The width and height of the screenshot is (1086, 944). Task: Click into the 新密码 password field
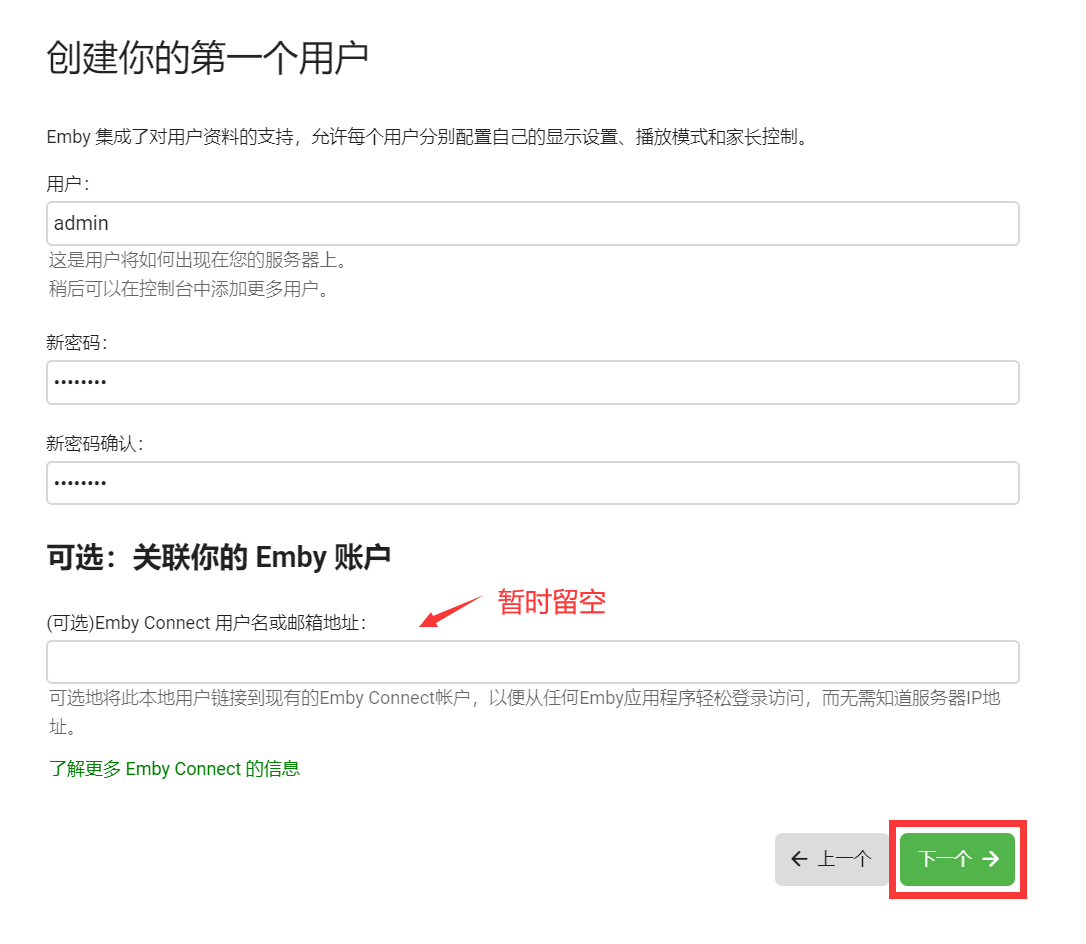(x=532, y=382)
